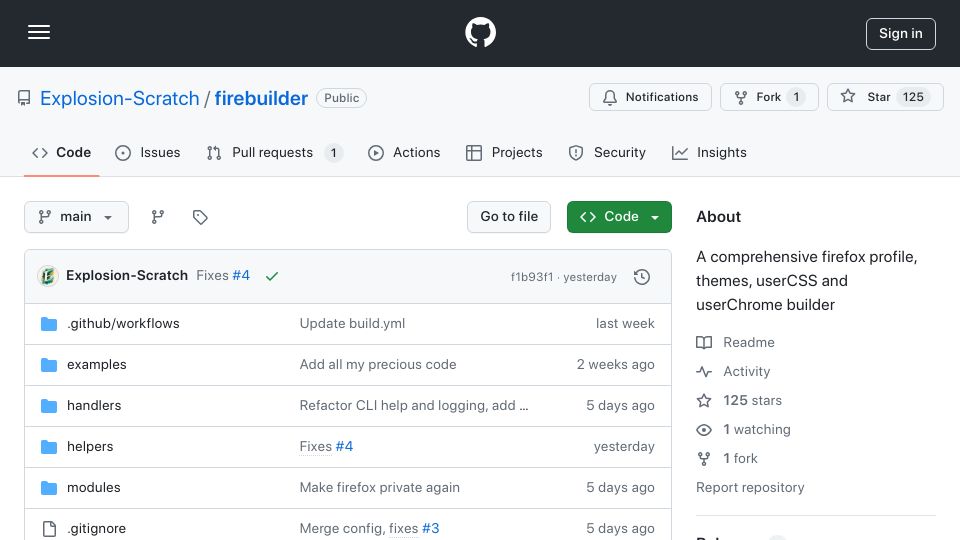960x540 pixels.
Task: Open the Explosion-Scratch owner profile link
Action: (119, 98)
